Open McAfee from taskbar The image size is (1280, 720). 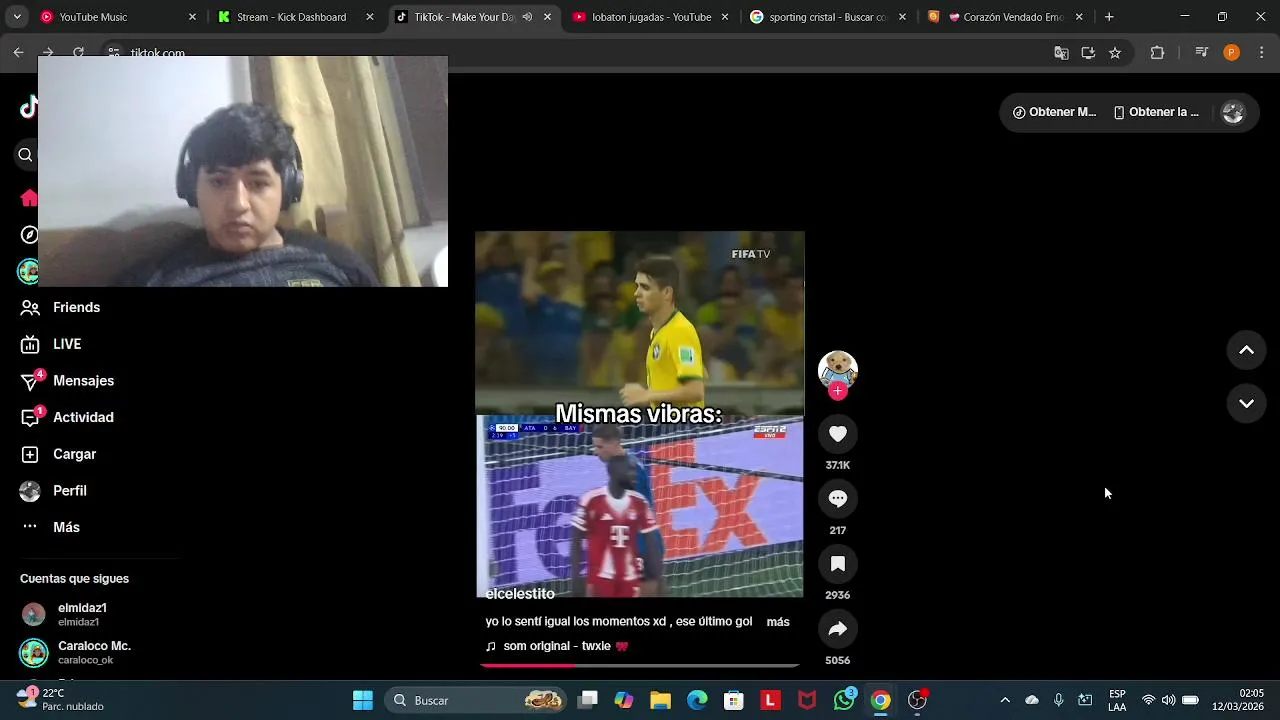tap(807, 700)
